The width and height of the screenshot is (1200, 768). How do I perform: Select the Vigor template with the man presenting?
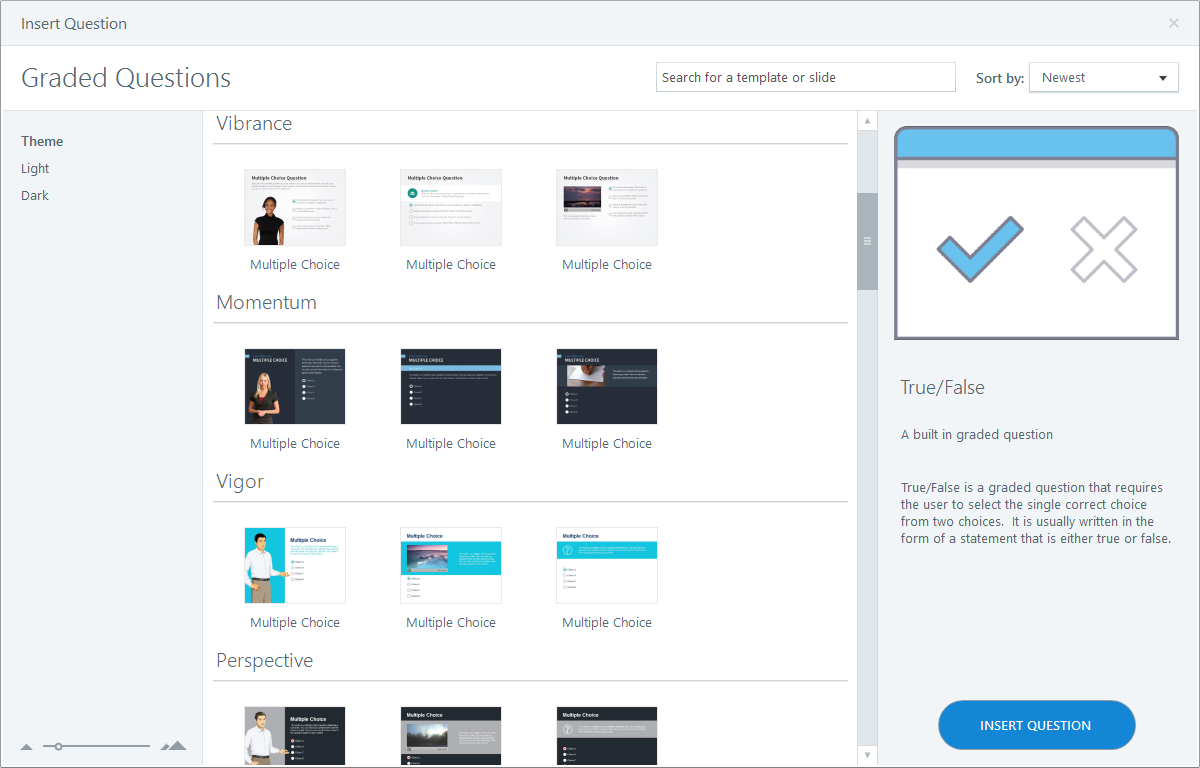point(294,565)
